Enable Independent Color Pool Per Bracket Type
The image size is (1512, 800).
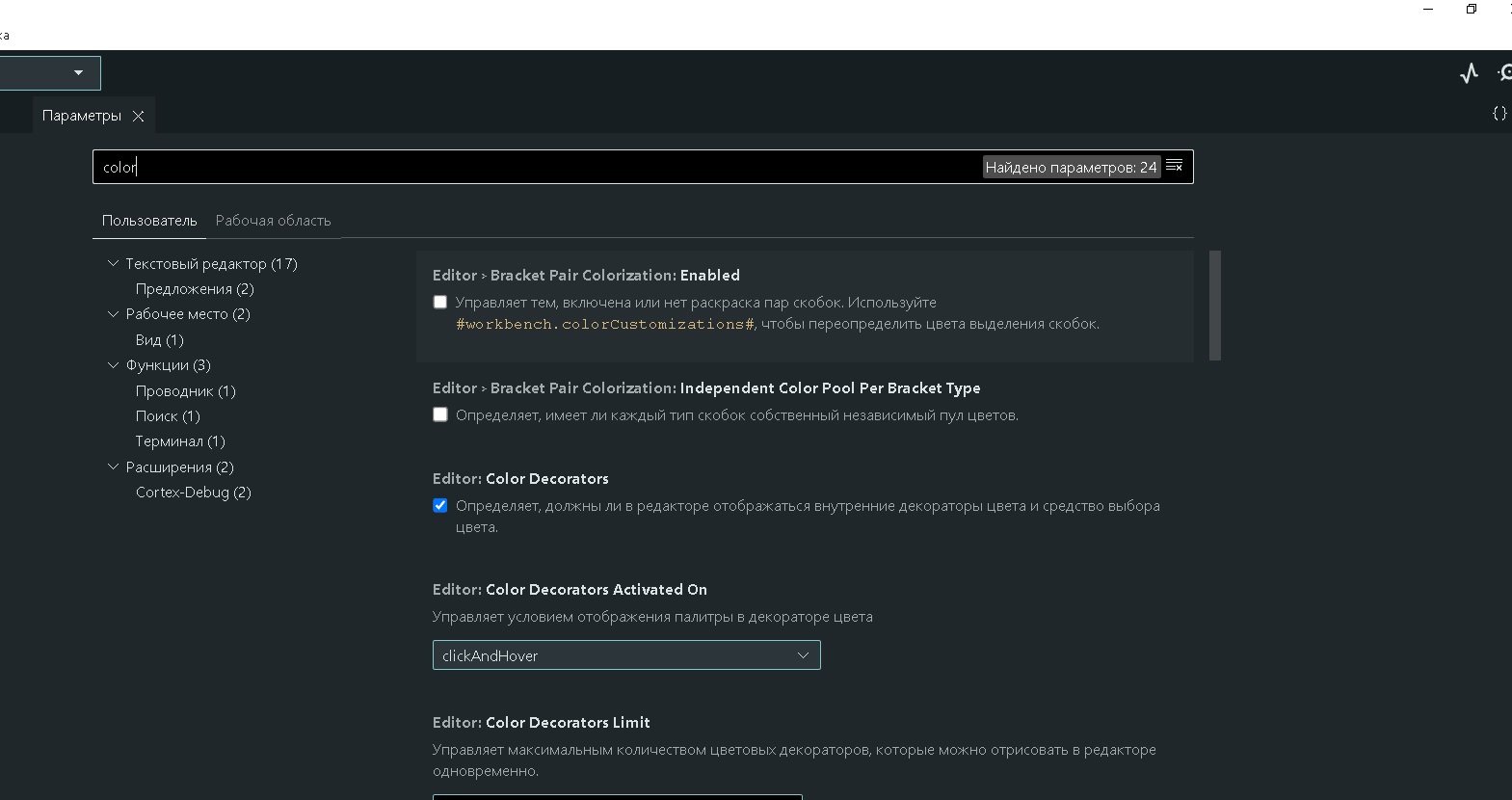(440, 414)
